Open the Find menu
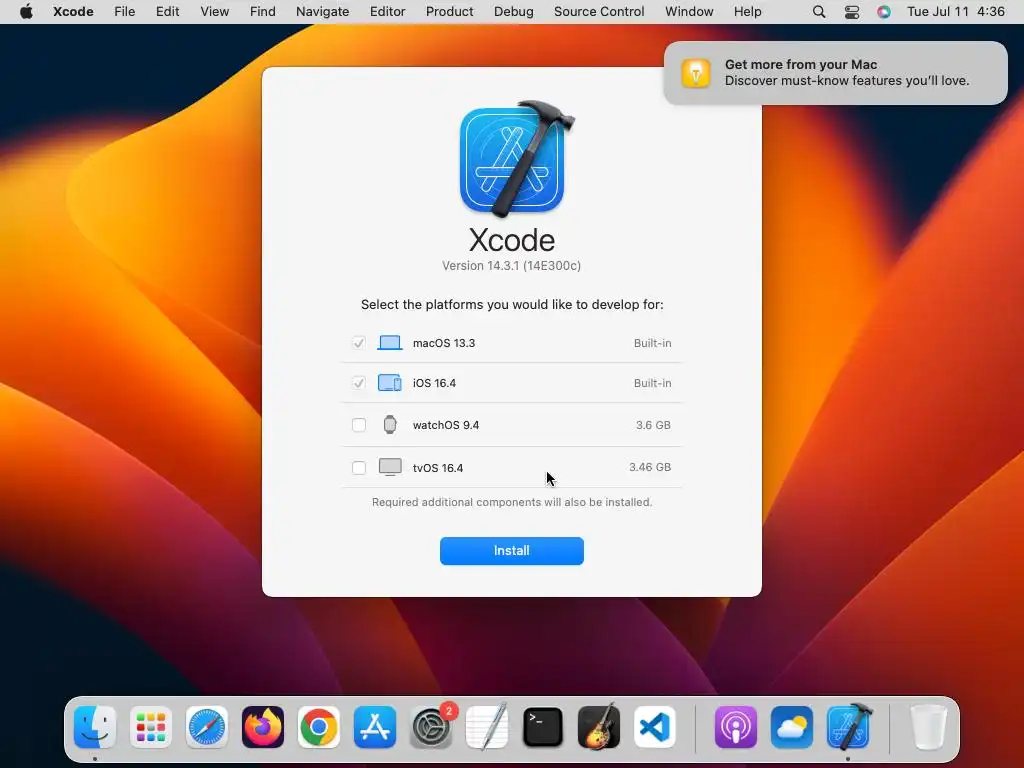This screenshot has width=1024, height=768. pos(263,12)
